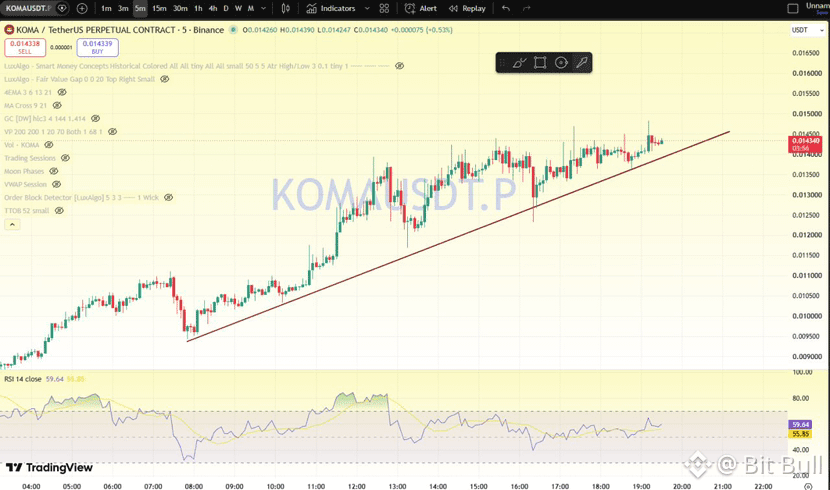This screenshot has height=490, width=830.
Task: Click the plus compare symbol icon
Action: [x=82, y=8]
